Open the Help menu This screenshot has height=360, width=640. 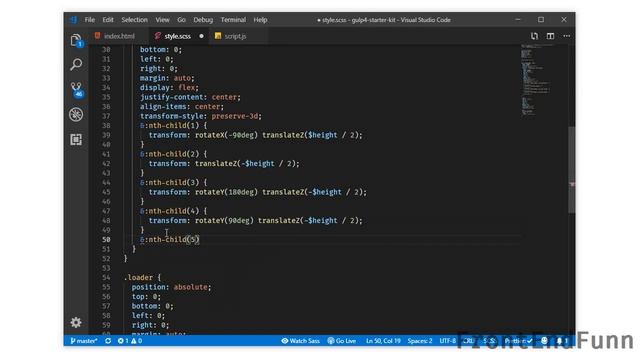260,20
